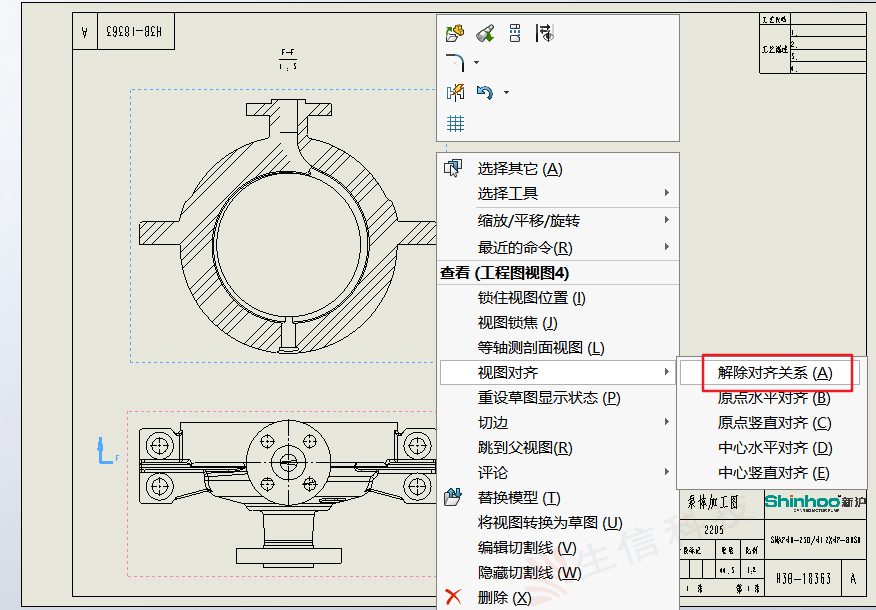Screen dimensions: 876x610
Task: Click the Shinhoo logo in title block
Action: tap(815, 503)
